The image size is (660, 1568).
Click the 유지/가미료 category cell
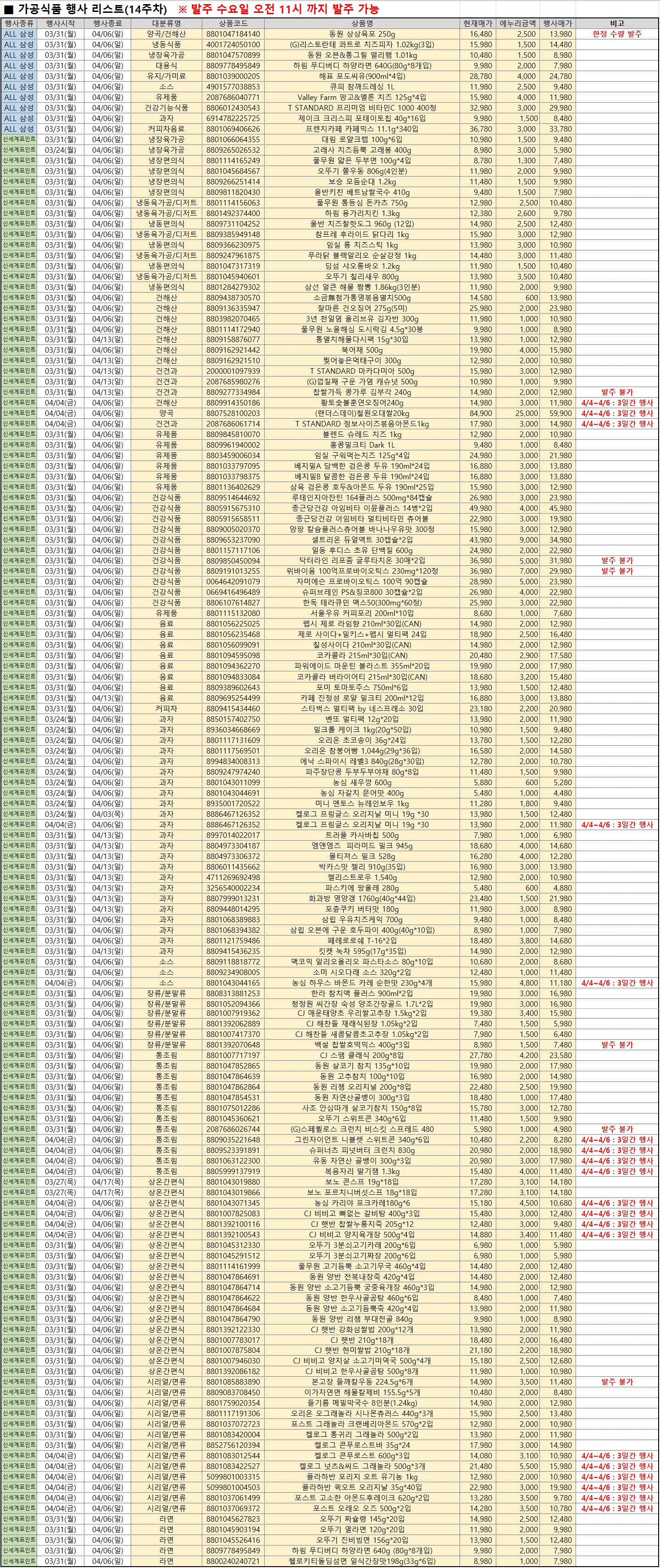(166, 76)
